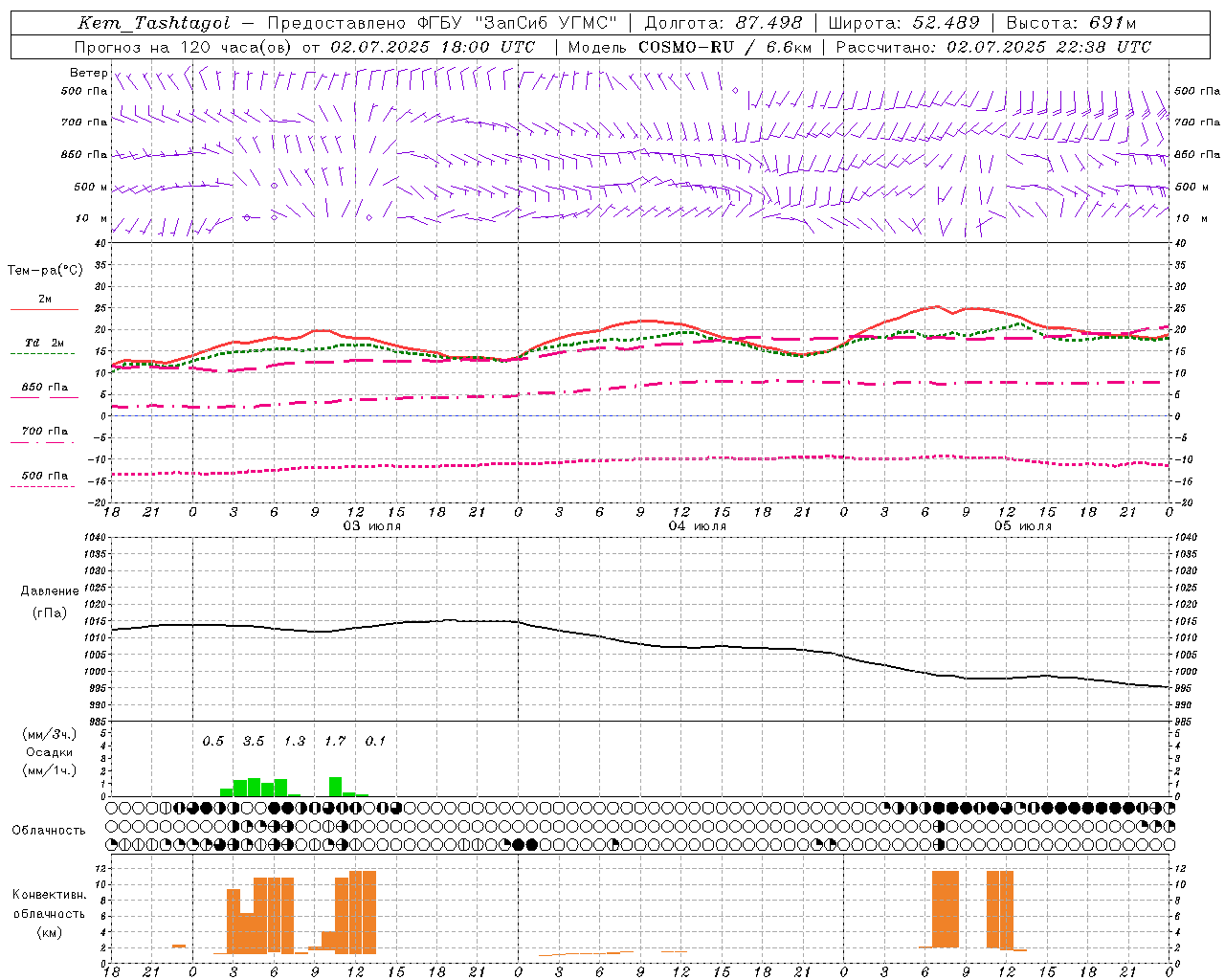Click the (км) unit label
The height and width of the screenshot is (980, 1225).
tap(50, 932)
